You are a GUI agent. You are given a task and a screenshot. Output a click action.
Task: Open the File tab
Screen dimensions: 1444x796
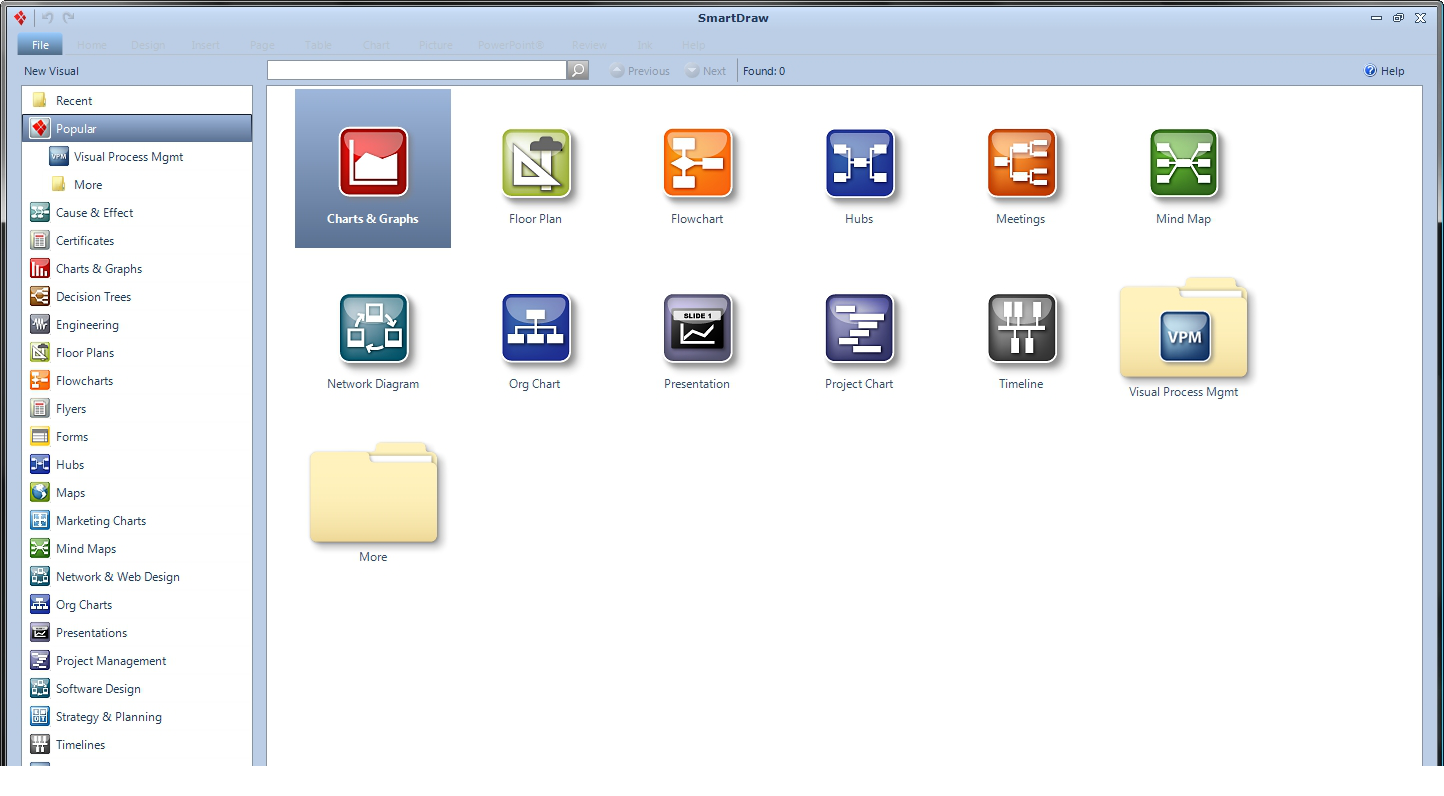pos(40,45)
